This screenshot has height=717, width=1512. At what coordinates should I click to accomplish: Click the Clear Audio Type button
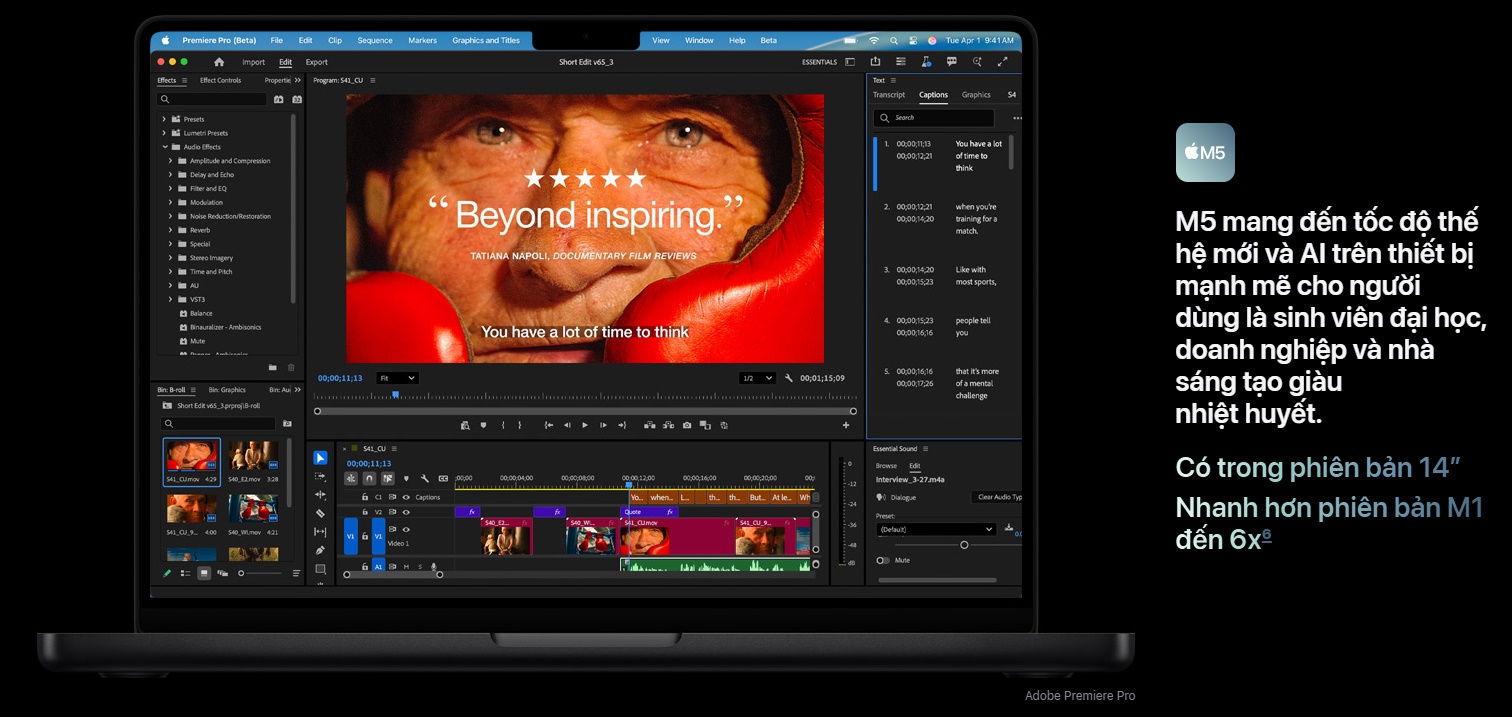[998, 497]
